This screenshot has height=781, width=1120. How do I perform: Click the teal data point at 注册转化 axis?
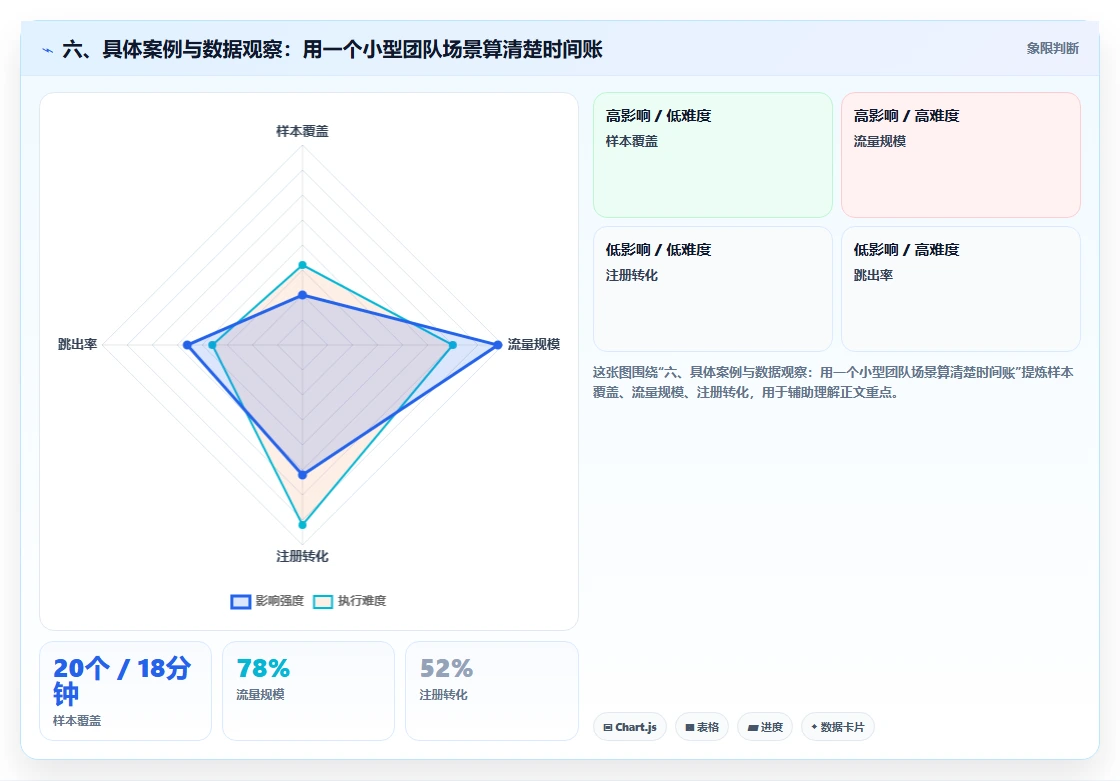click(x=302, y=524)
